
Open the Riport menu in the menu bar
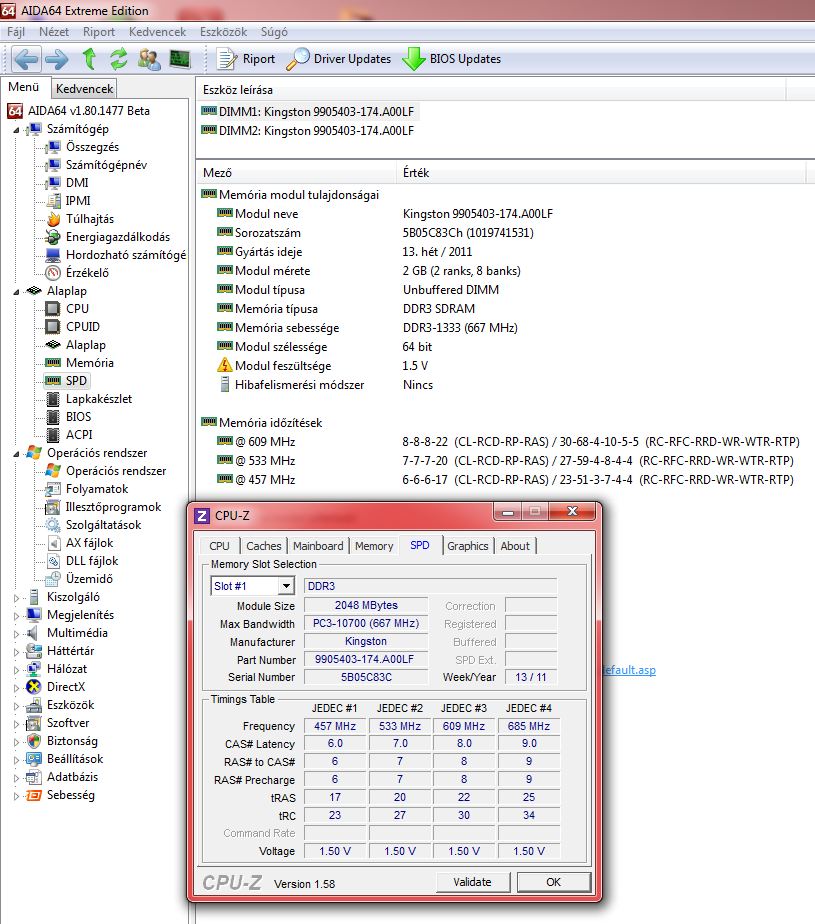[x=98, y=32]
